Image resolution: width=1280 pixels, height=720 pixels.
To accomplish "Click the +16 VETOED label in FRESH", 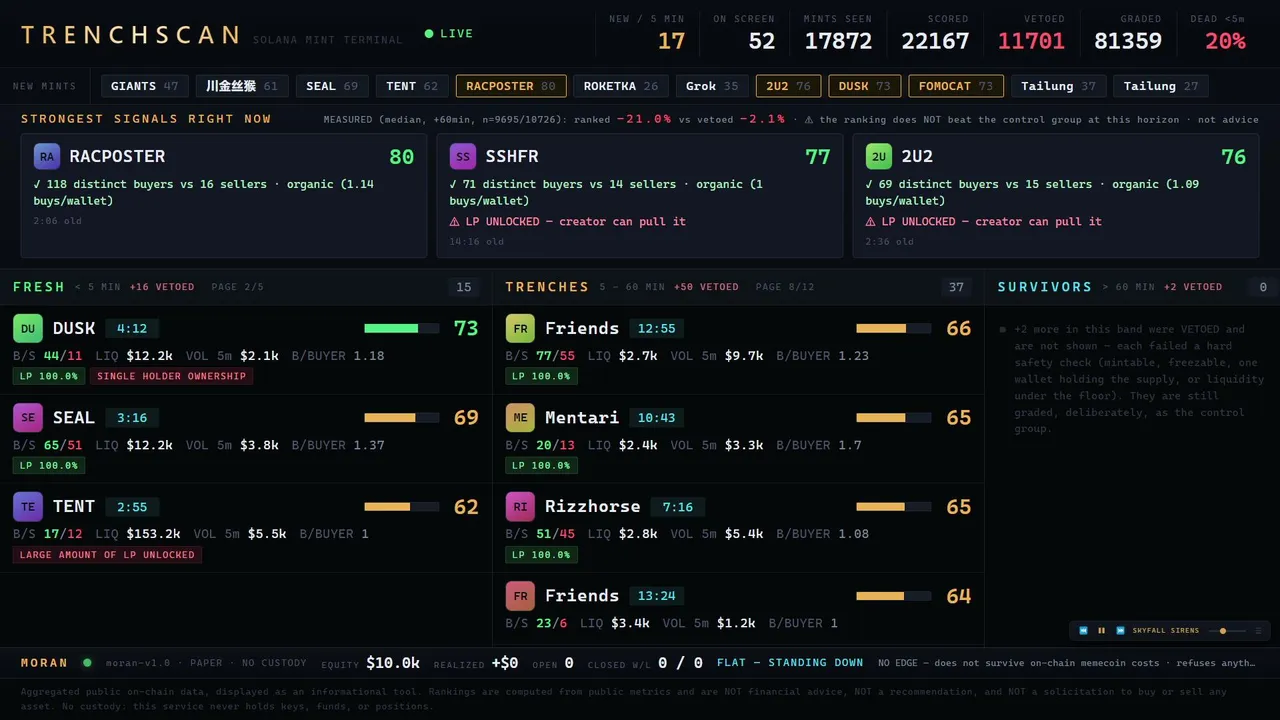I will point(162,287).
